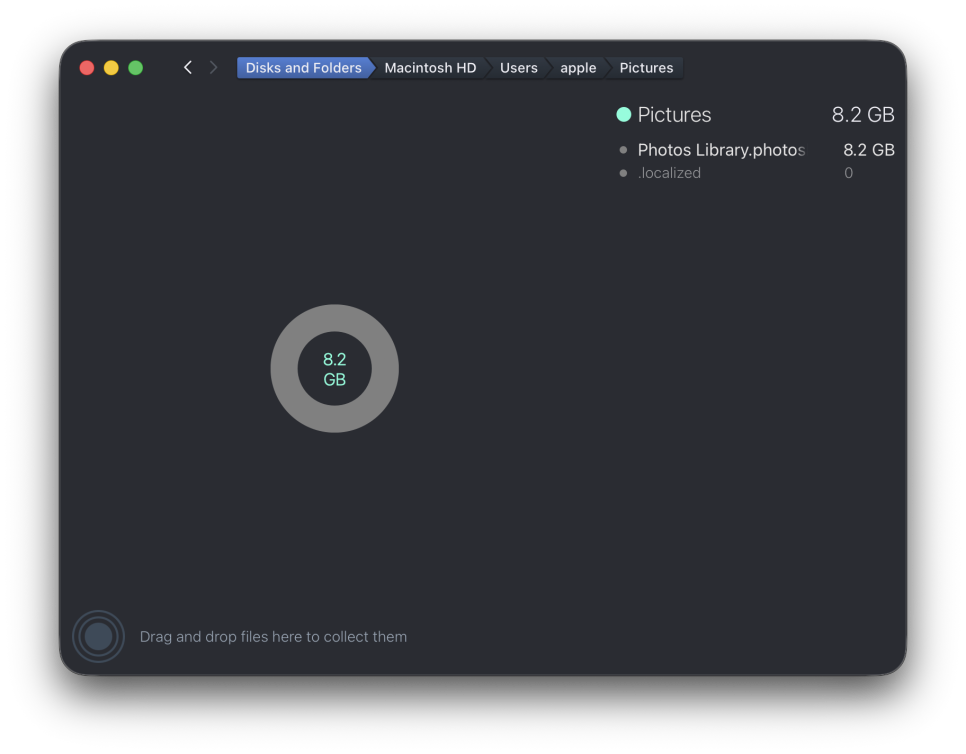Click the collector drop target circle
The image size is (966, 754).
point(99,636)
